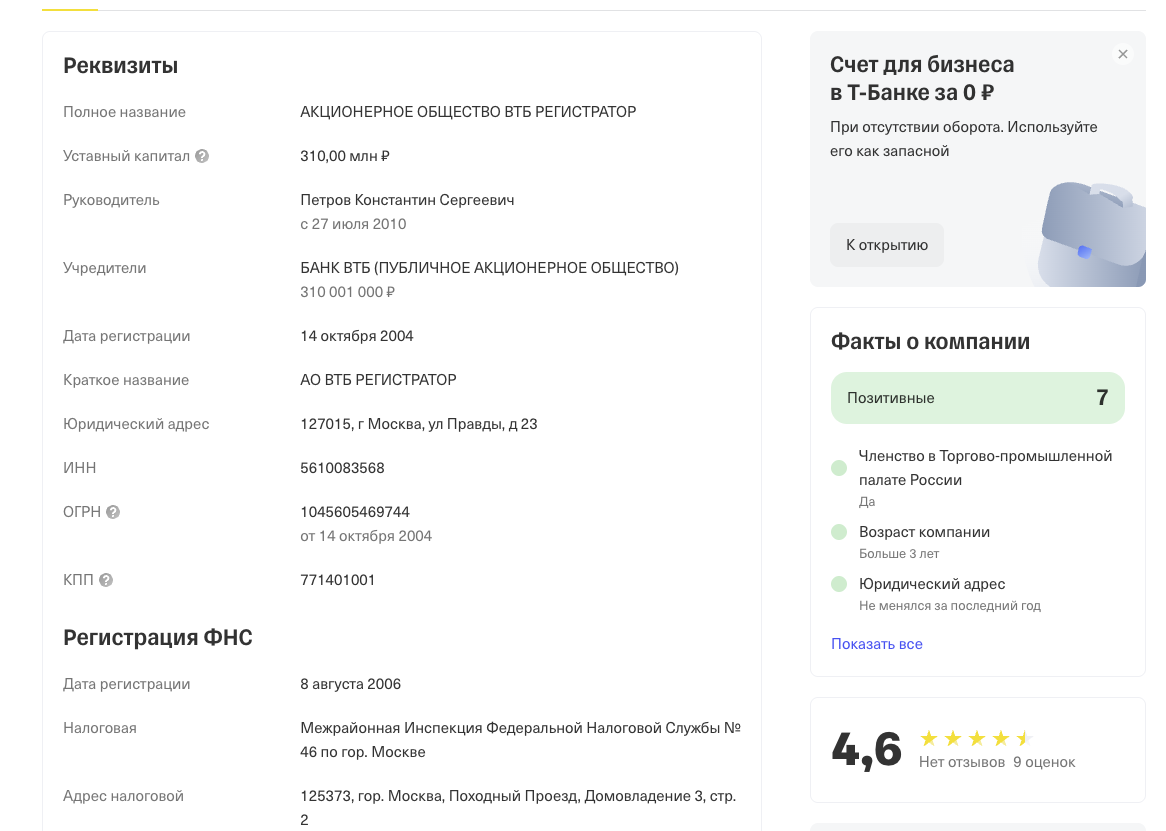Click the highlighted yellow active tab underline
The image size is (1166, 831).
click(x=70, y=10)
